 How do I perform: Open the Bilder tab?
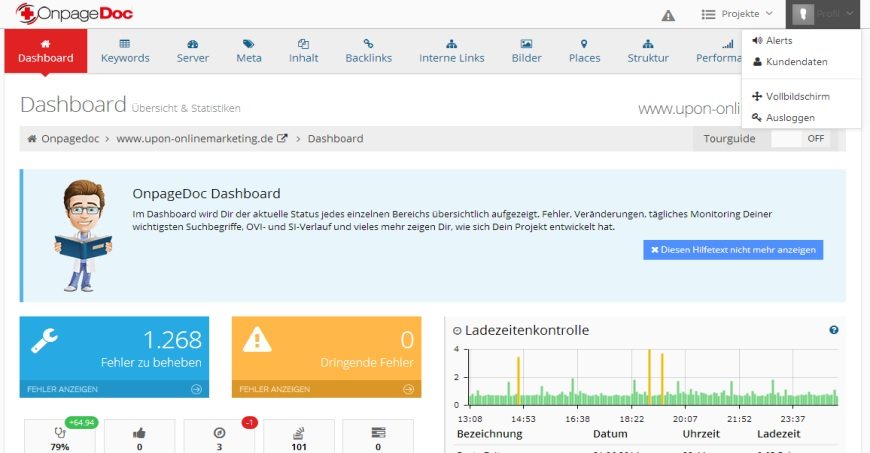coord(527,51)
